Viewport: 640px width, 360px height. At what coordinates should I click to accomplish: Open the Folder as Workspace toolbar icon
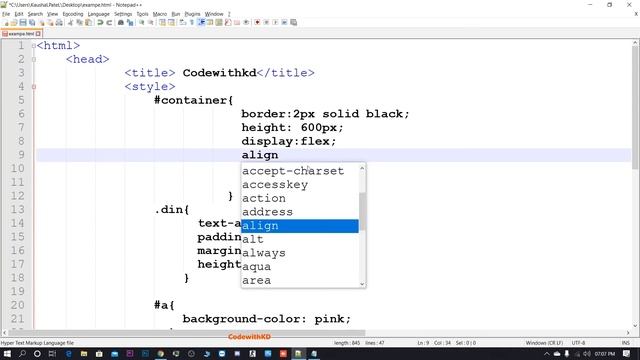[x=237, y=22]
